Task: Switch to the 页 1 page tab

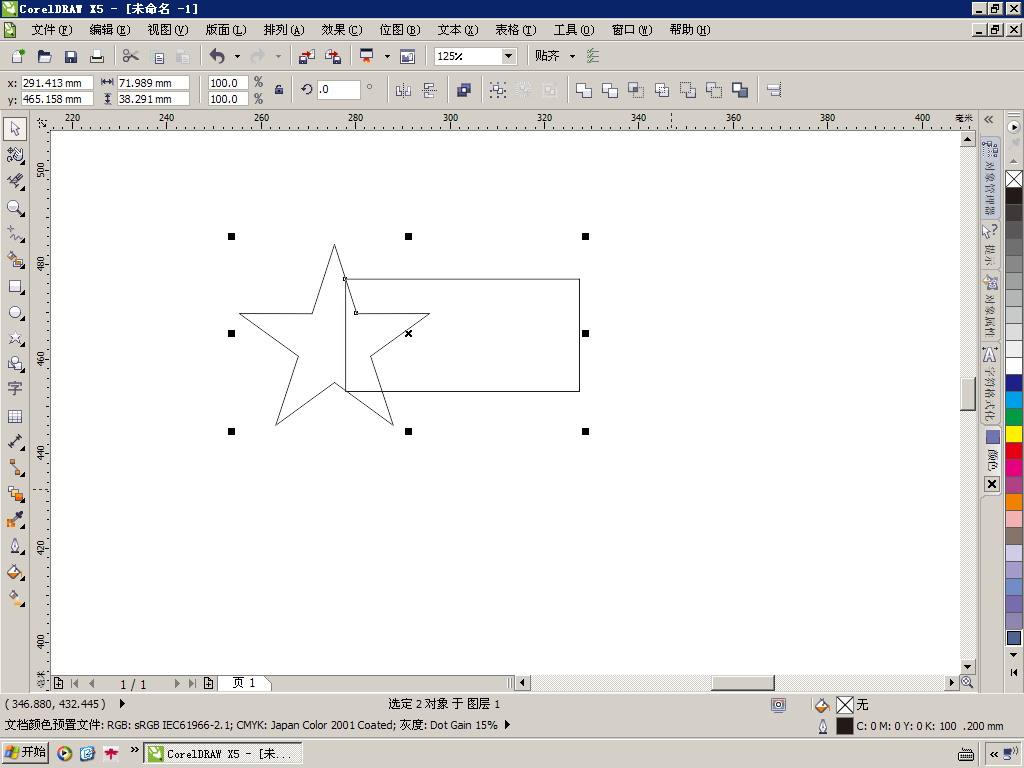Action: (x=245, y=683)
